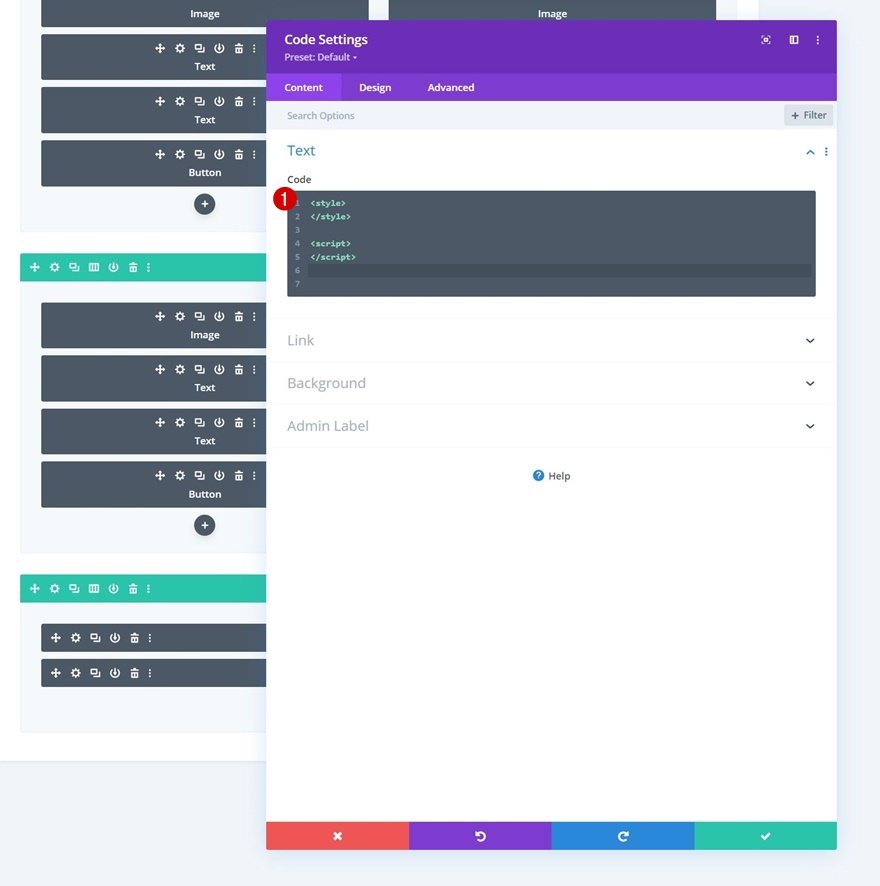Click the Filter button
880x886 pixels.
[808, 116]
